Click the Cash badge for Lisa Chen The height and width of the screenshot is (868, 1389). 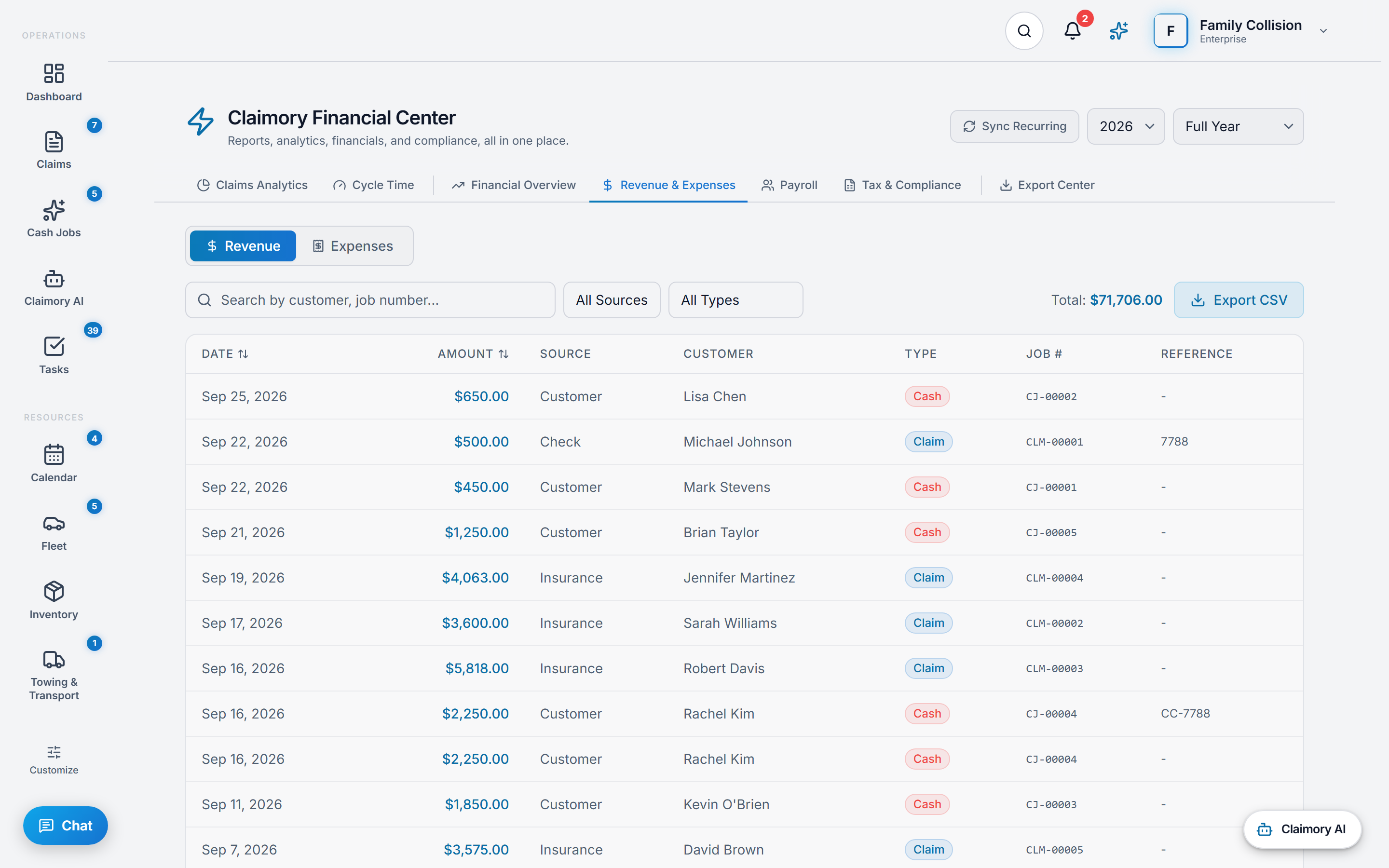[x=927, y=397]
